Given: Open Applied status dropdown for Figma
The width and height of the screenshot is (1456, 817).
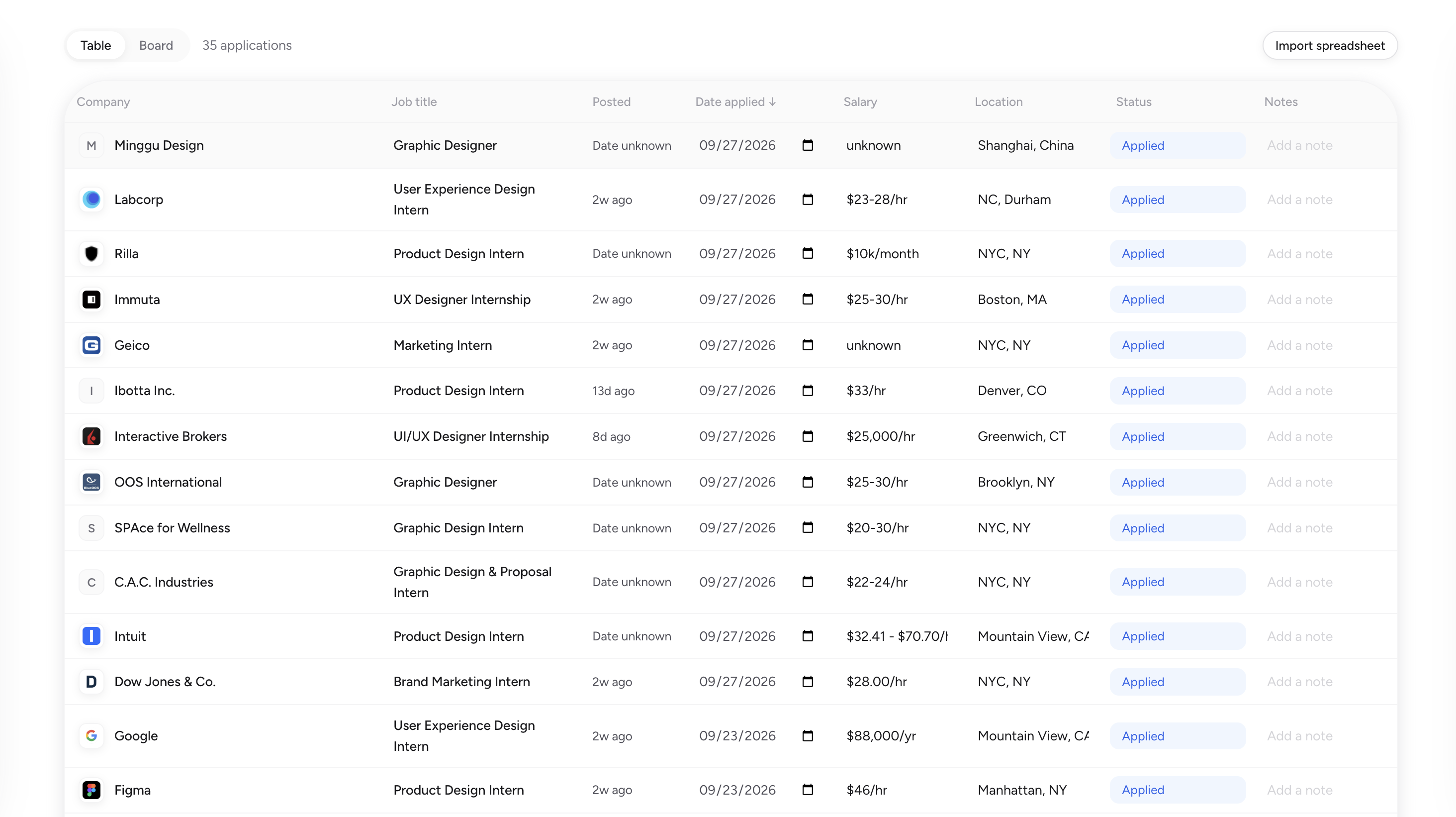Looking at the screenshot, I should (x=1178, y=790).
